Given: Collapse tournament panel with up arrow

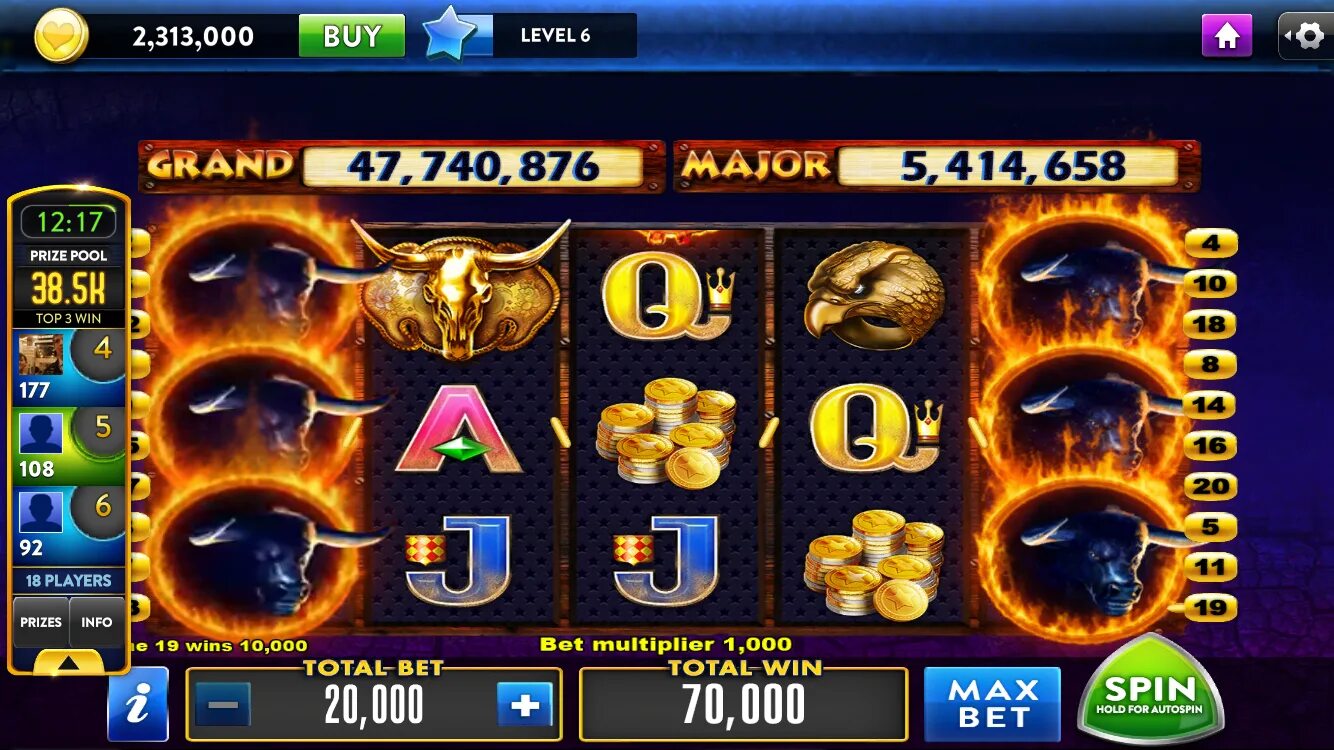Looking at the screenshot, I should [69, 662].
